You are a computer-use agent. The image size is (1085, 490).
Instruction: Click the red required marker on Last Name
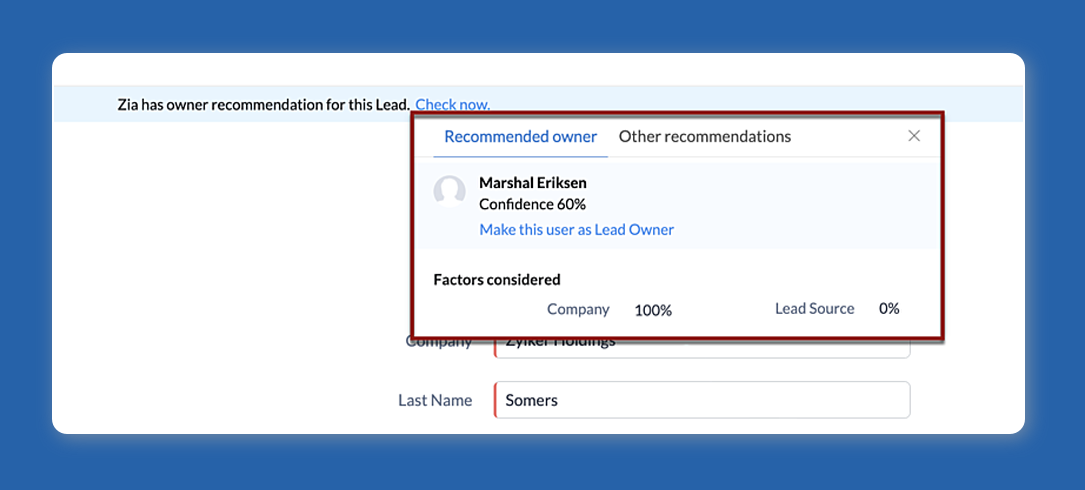[495, 400]
